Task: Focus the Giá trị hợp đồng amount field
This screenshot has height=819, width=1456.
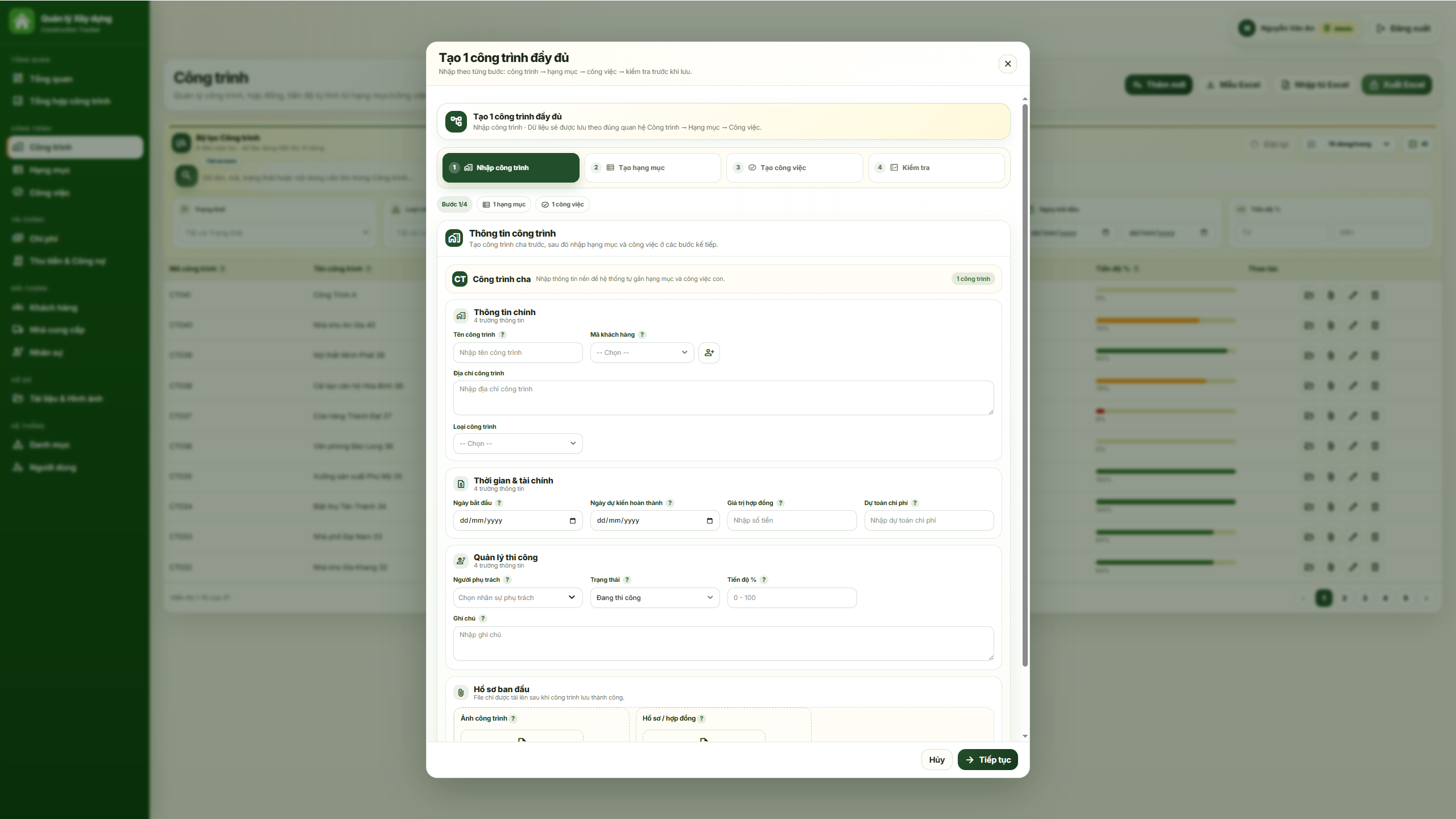Action: tap(792, 520)
